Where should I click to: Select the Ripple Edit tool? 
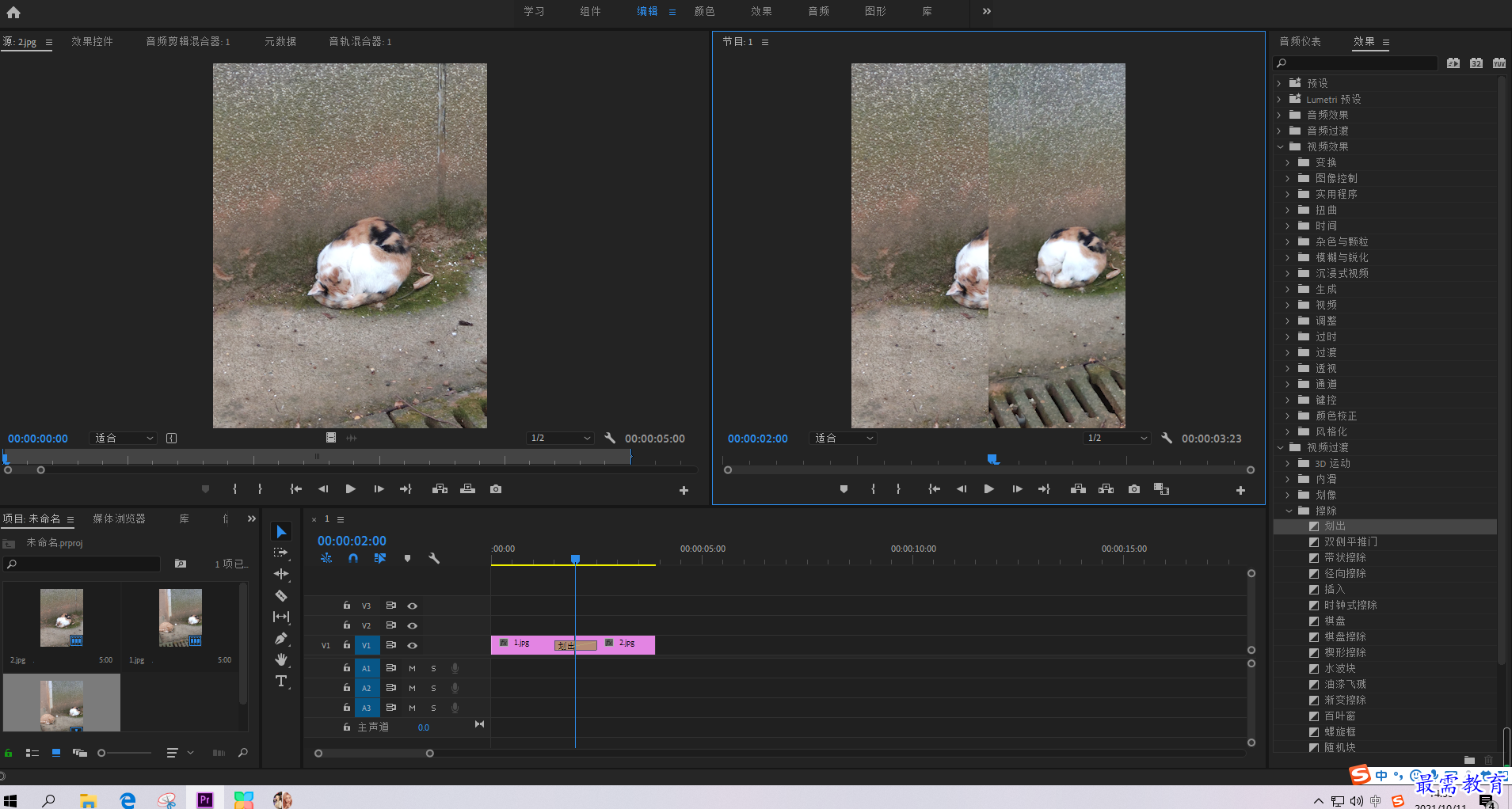(x=281, y=574)
